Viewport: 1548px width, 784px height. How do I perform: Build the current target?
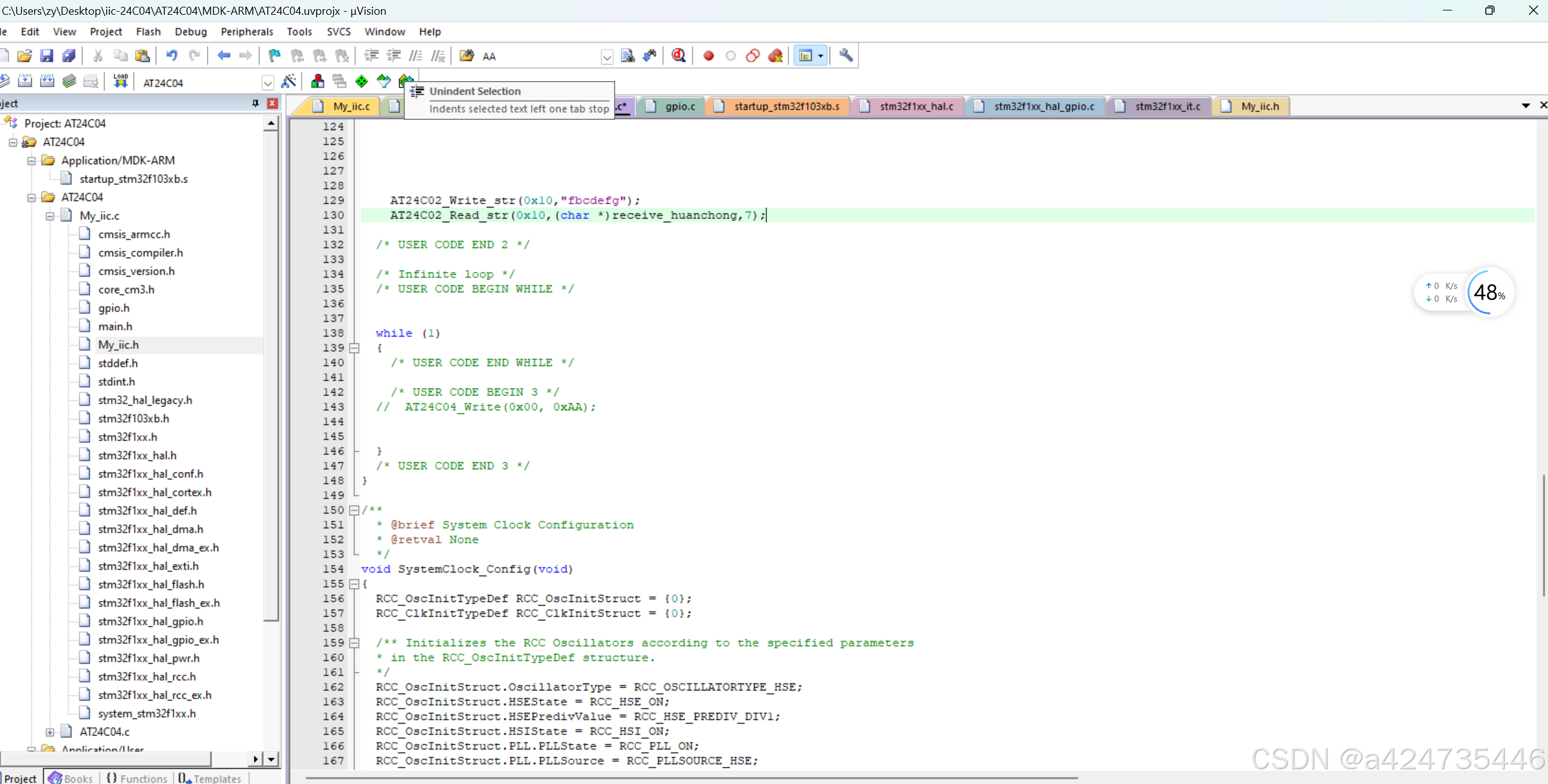point(25,80)
